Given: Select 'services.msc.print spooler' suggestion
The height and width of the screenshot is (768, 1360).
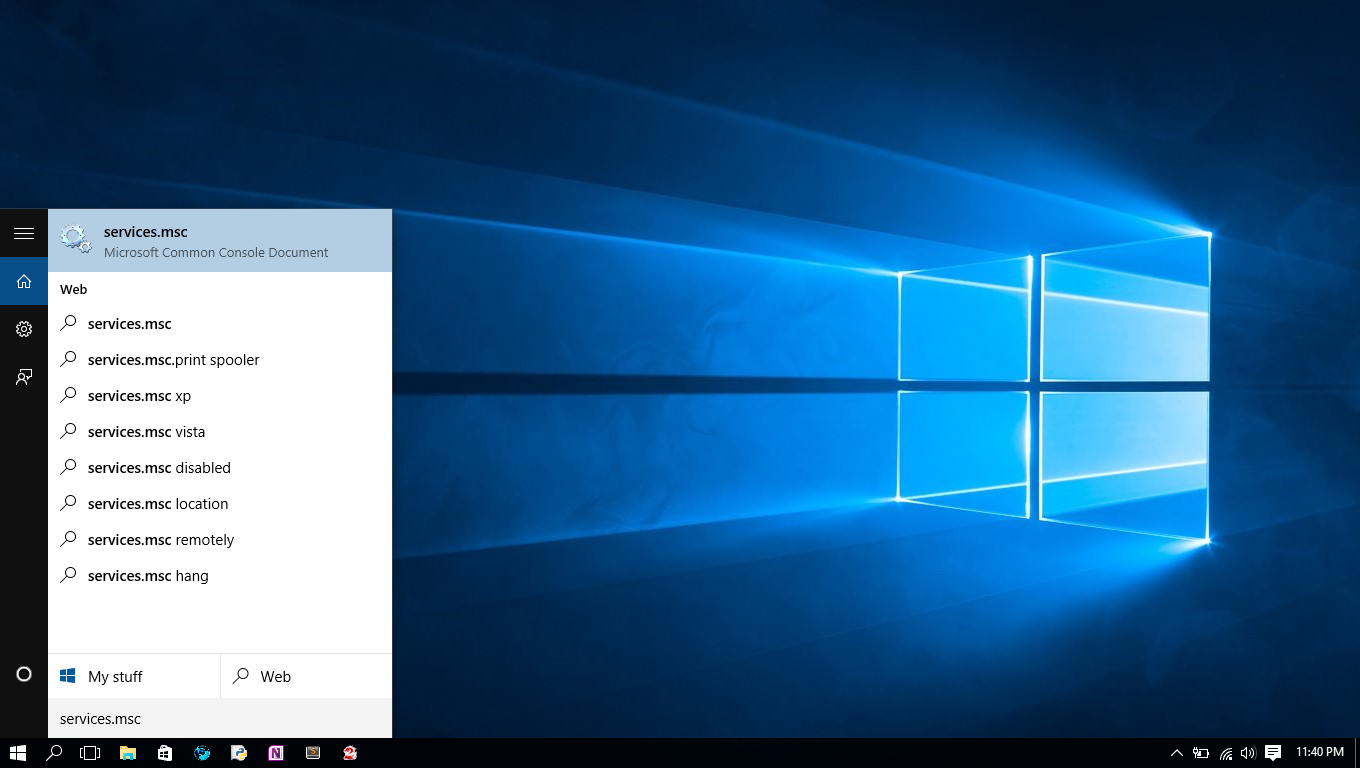Looking at the screenshot, I should pos(220,360).
